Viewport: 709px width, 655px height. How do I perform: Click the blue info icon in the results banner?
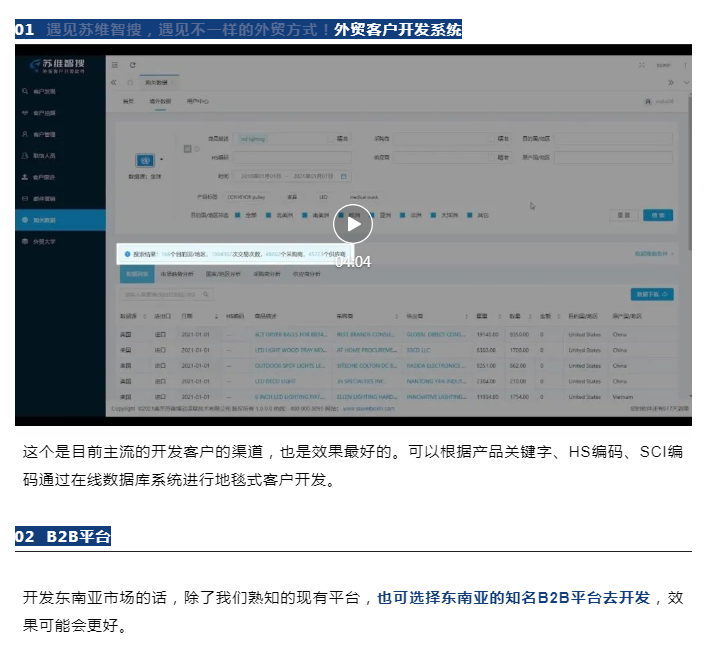[128, 254]
